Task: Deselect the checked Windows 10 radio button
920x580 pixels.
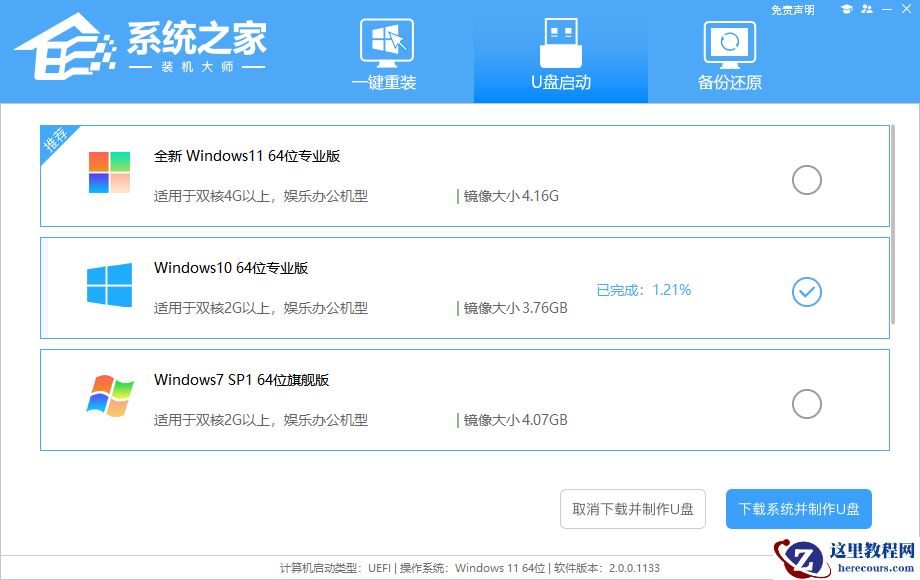Action: (805, 291)
